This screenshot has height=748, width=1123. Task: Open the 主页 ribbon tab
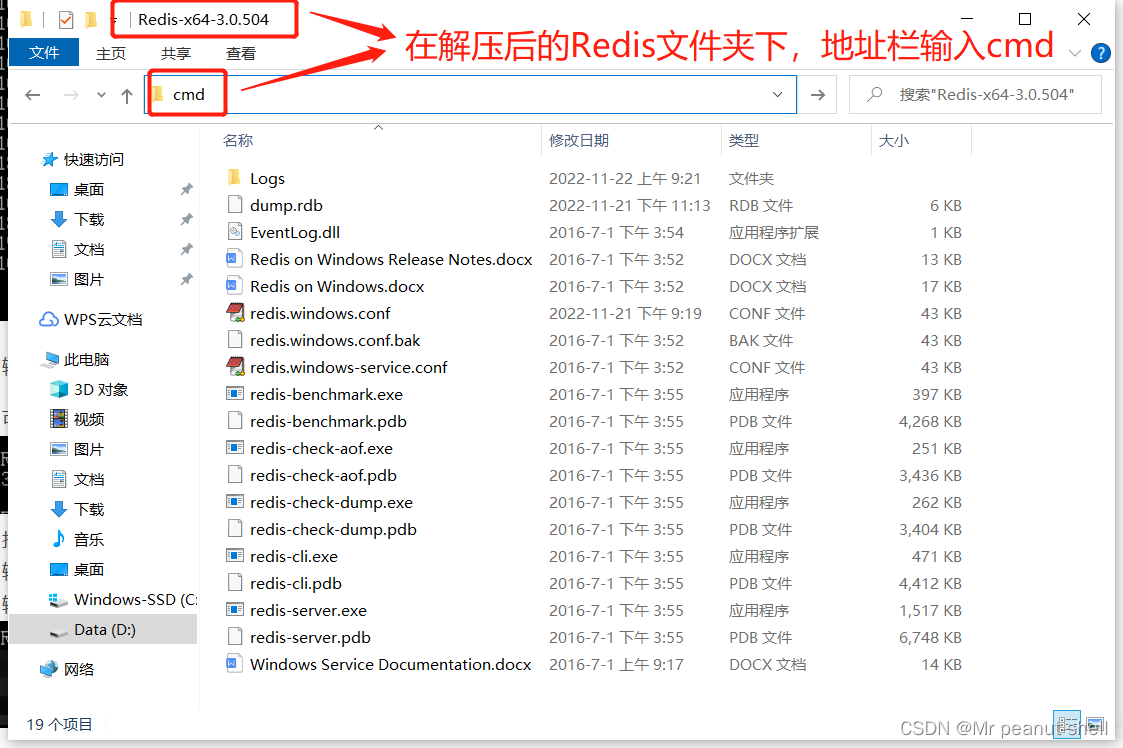pyautogui.click(x=110, y=53)
